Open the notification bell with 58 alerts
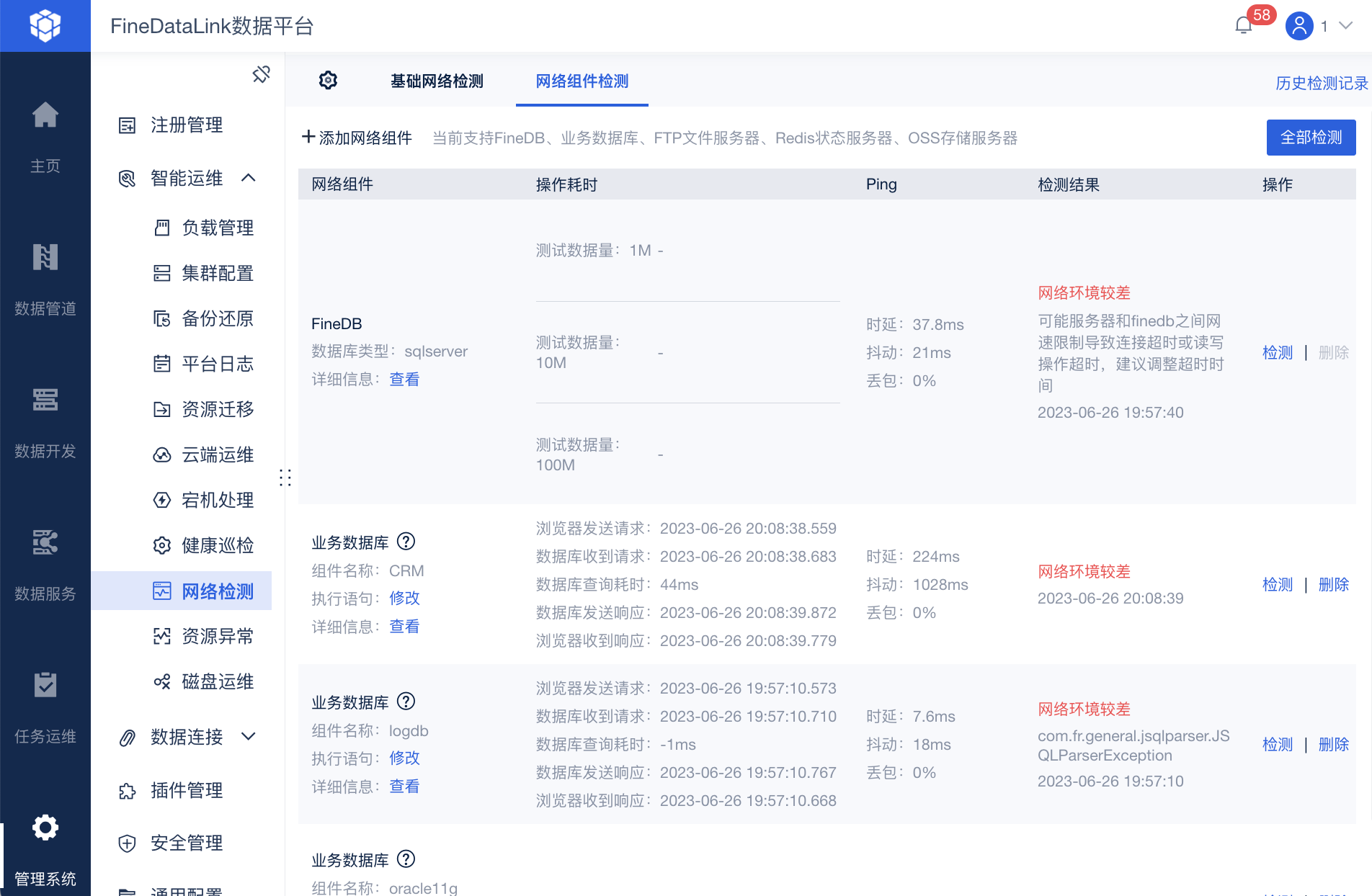Viewport: 1372px width, 896px height. pos(1244,26)
